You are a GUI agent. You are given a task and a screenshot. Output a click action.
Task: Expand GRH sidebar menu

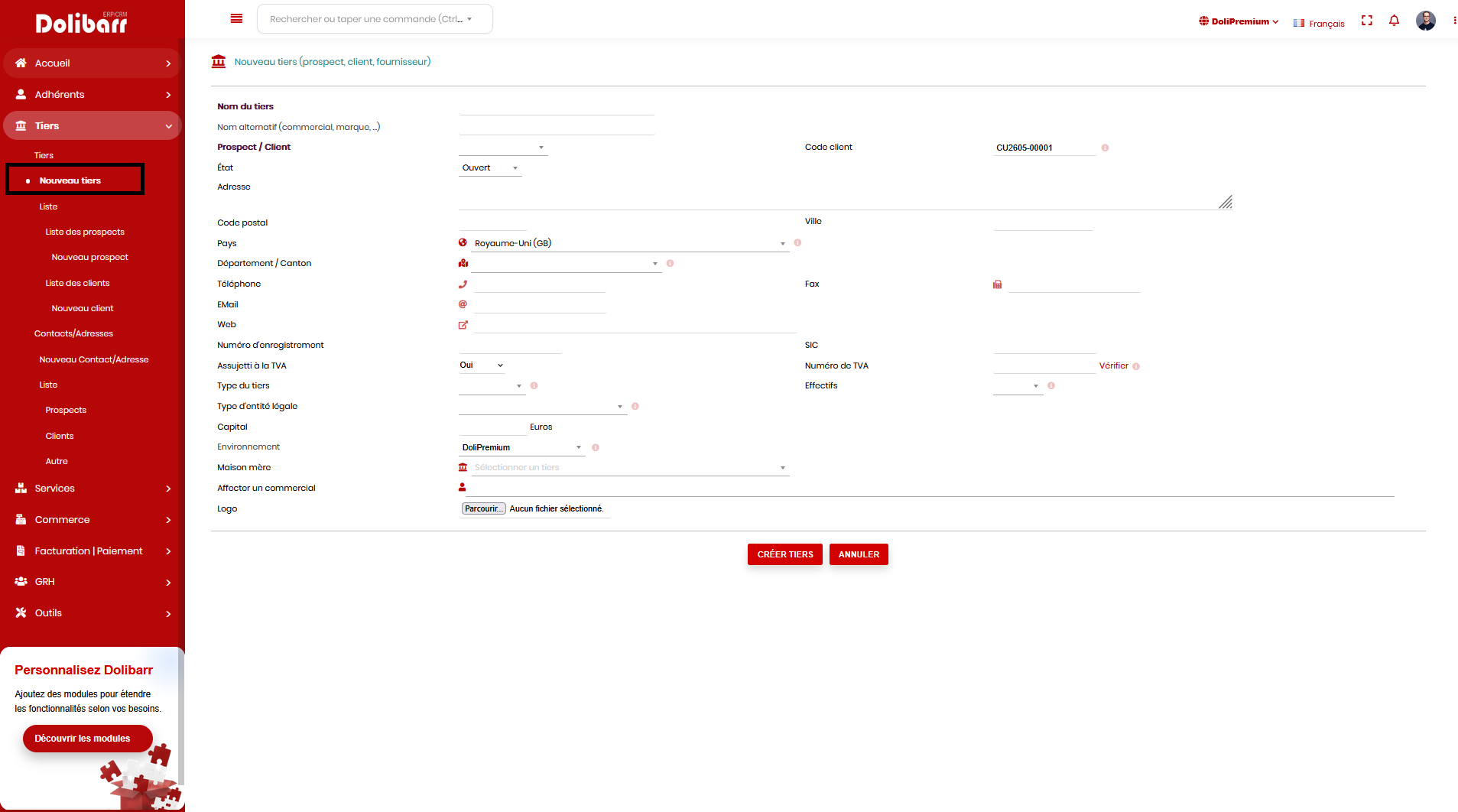(92, 581)
